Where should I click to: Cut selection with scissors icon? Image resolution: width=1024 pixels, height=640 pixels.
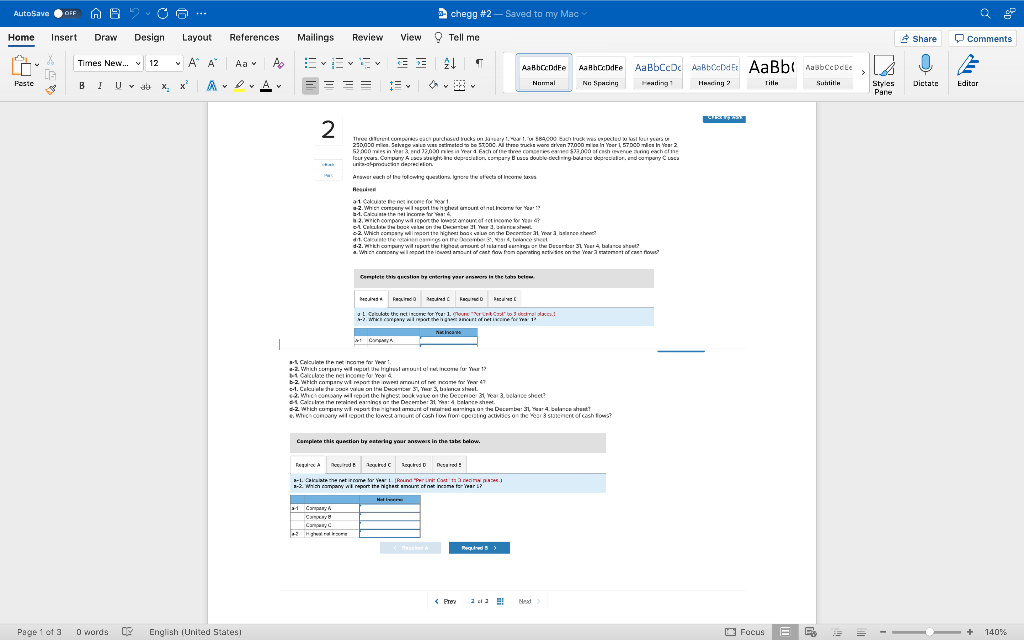50,61
